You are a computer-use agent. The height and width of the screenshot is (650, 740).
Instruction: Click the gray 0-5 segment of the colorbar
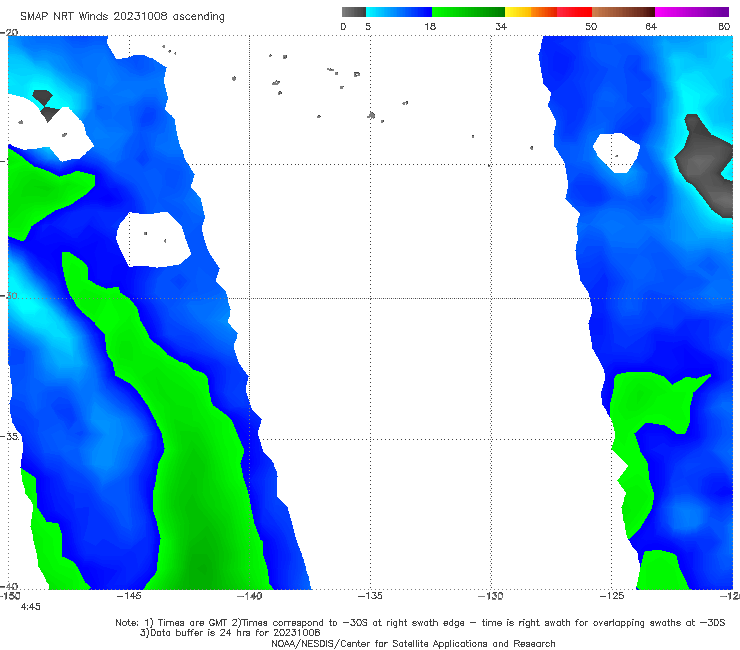coord(354,12)
